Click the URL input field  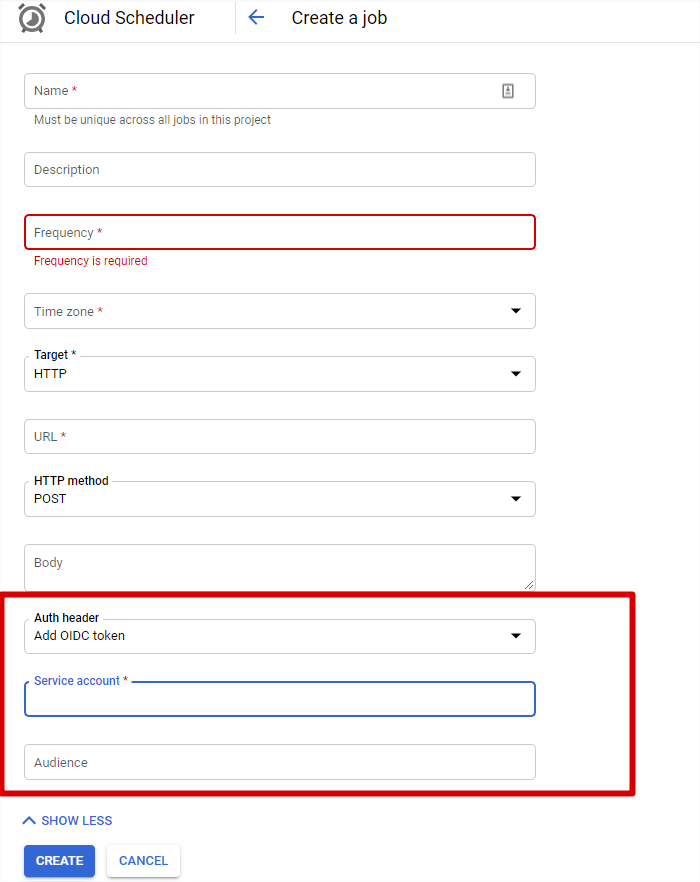tap(279, 437)
